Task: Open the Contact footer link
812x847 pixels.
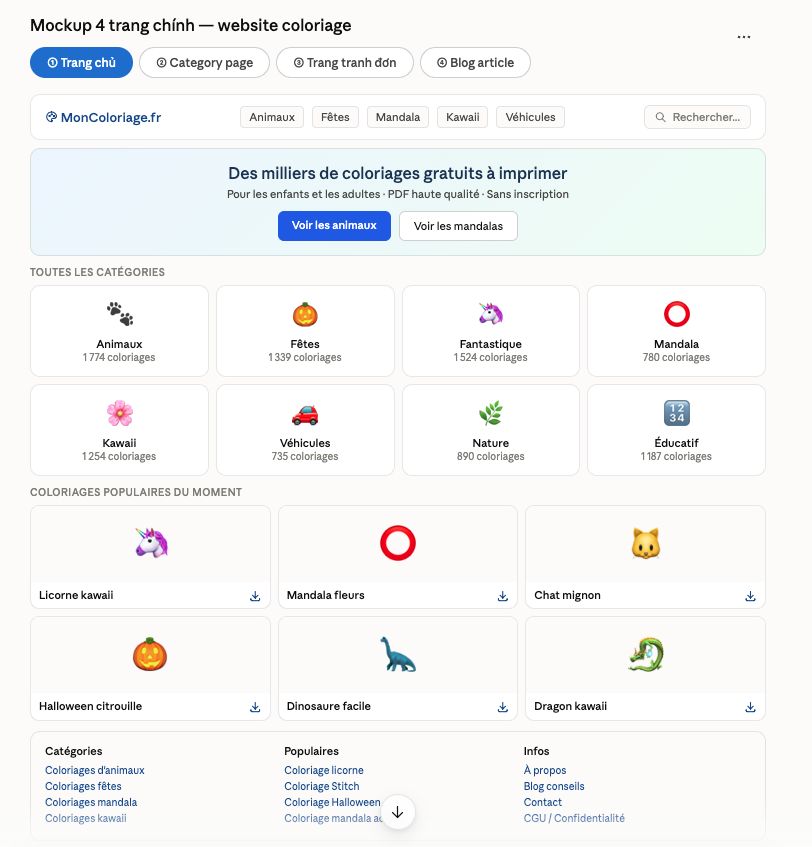Action: pos(542,803)
